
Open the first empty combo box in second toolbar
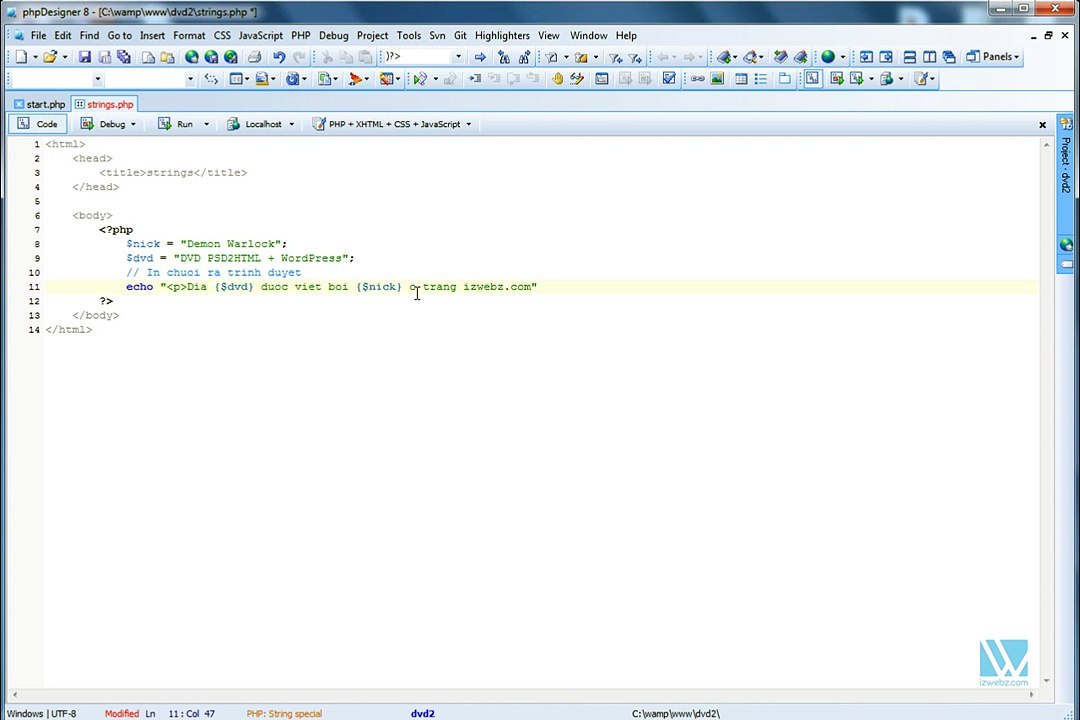(56, 79)
